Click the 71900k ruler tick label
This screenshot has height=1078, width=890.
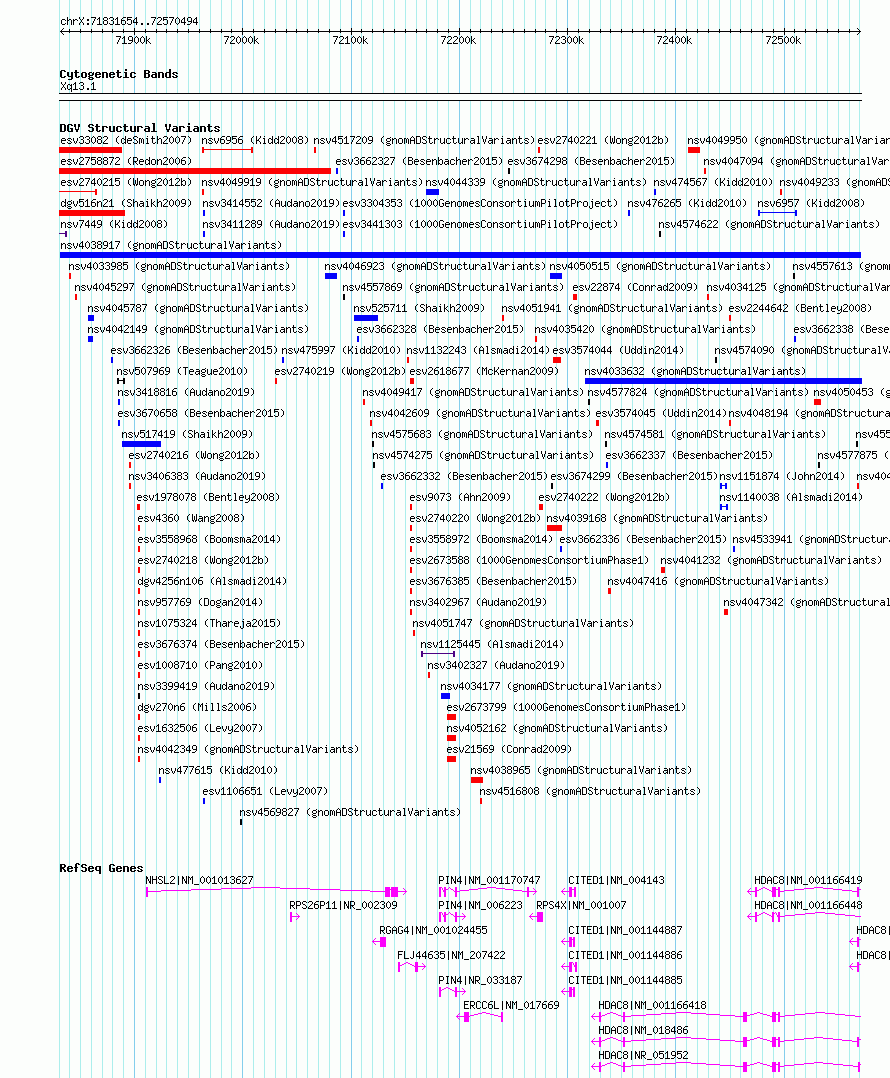pyautogui.click(x=133, y=41)
